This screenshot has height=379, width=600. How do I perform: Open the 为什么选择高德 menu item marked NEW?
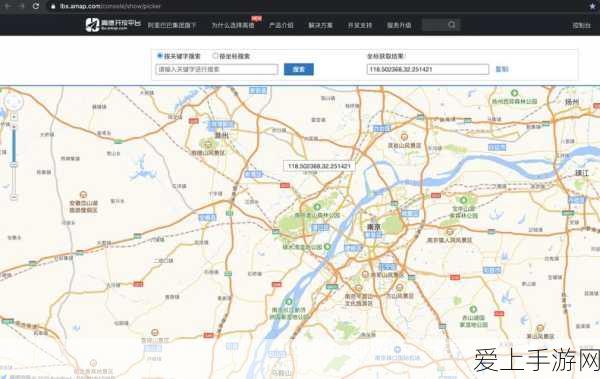(x=233, y=25)
